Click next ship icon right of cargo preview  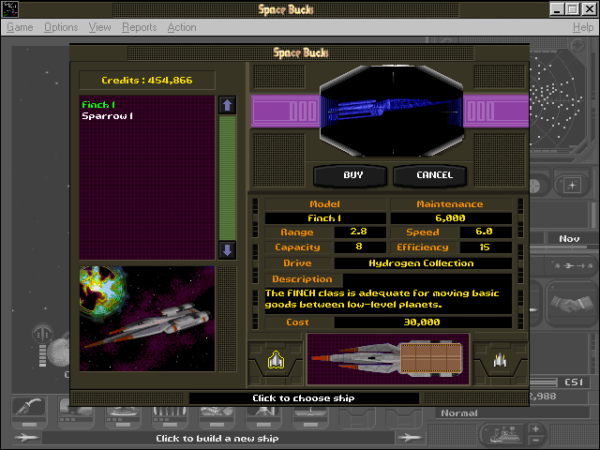tap(500, 359)
